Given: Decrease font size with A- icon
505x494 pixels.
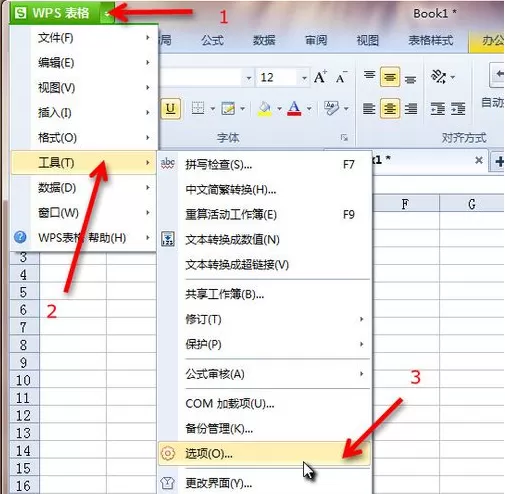Looking at the screenshot, I should pos(341,78).
